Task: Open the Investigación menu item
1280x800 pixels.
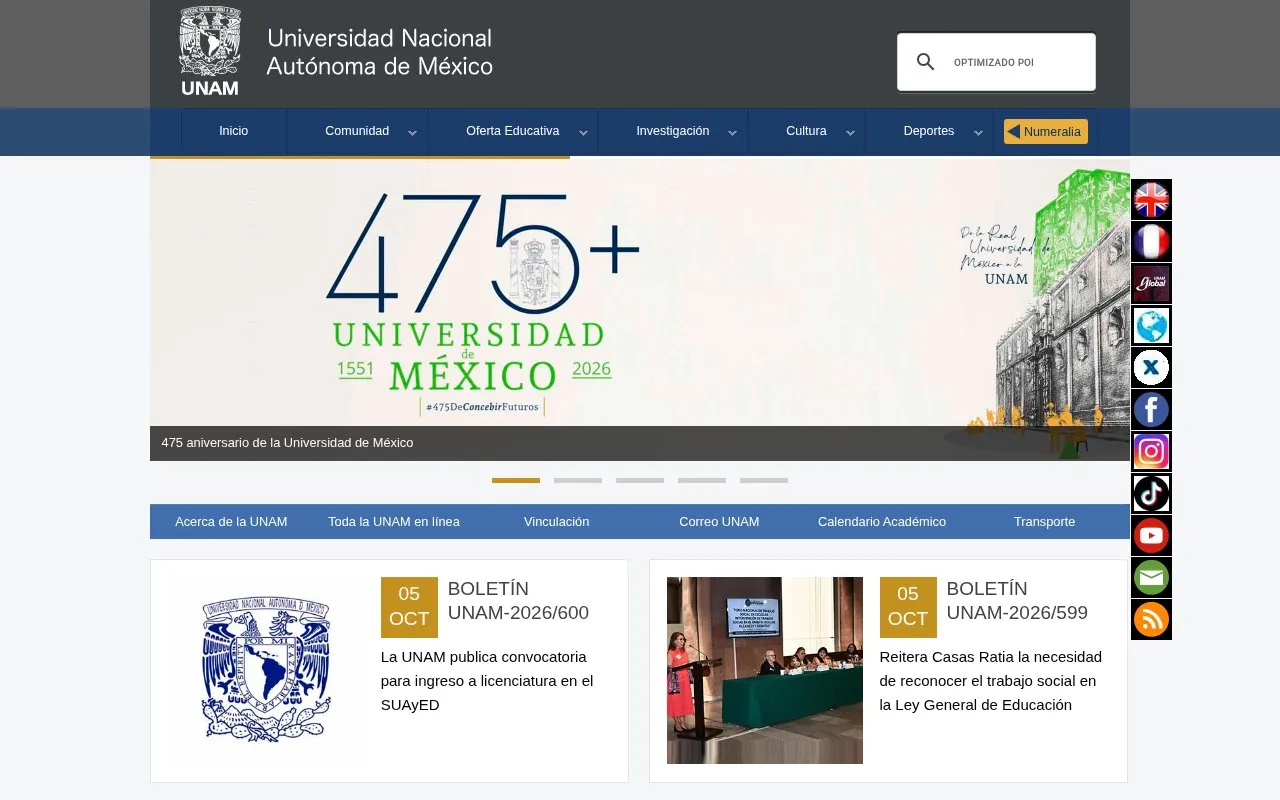Action: 673,131
